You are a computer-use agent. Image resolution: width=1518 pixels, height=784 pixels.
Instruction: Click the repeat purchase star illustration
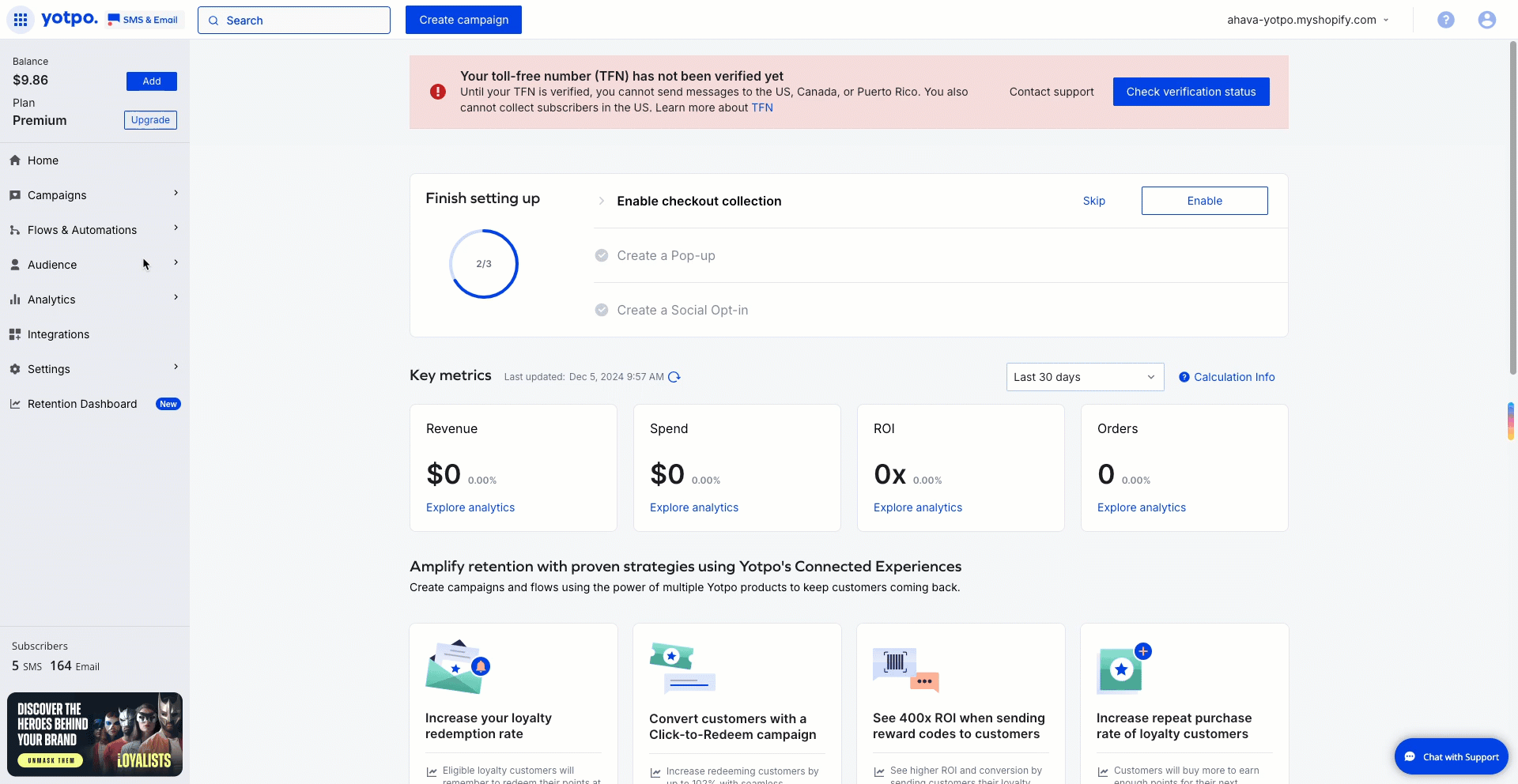(x=1124, y=669)
